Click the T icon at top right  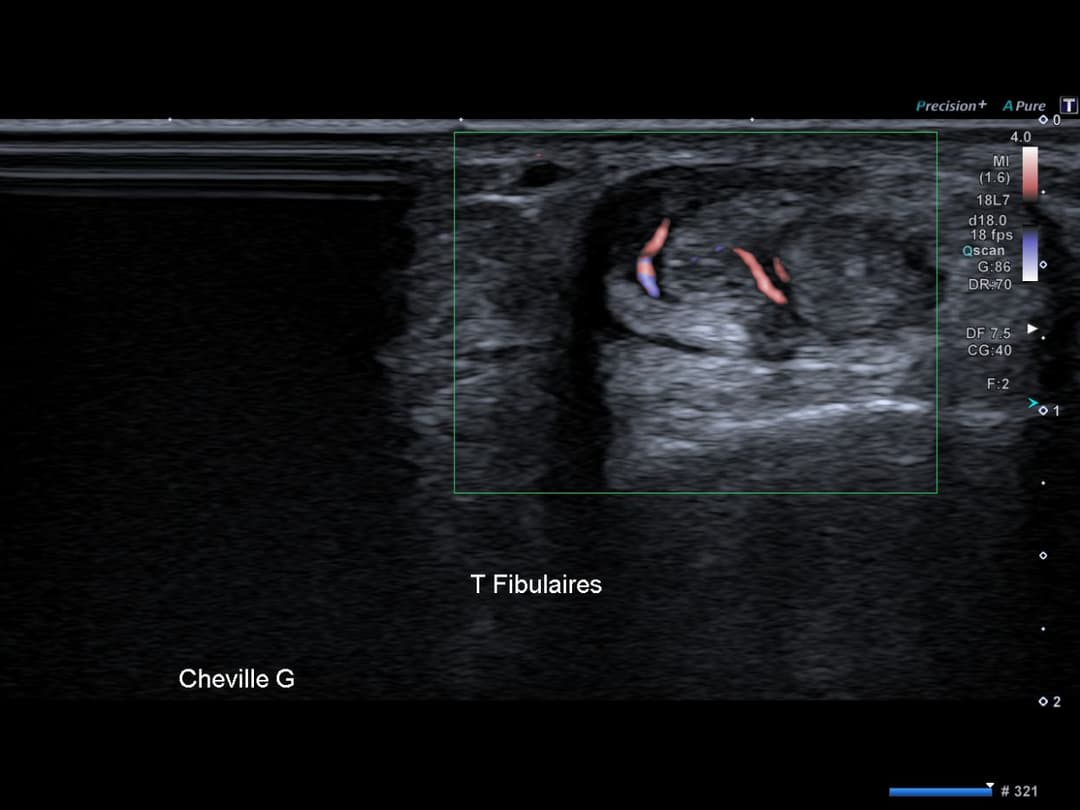[x=1068, y=105]
